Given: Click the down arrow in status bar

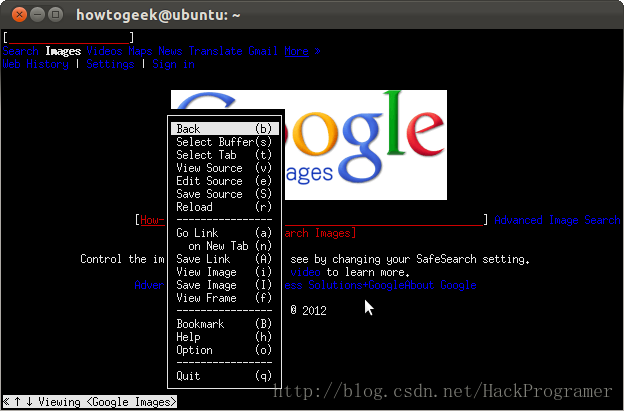Looking at the screenshot, I should tap(29, 401).
